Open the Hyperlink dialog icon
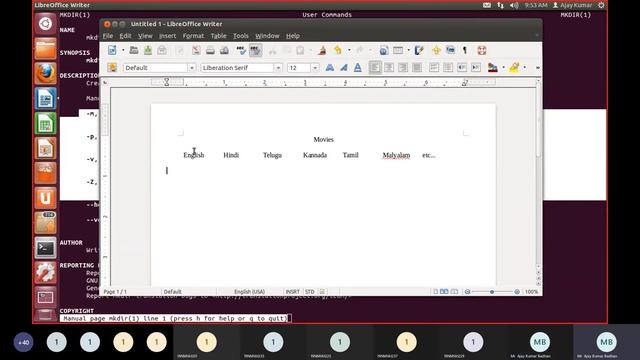 click(x=383, y=50)
